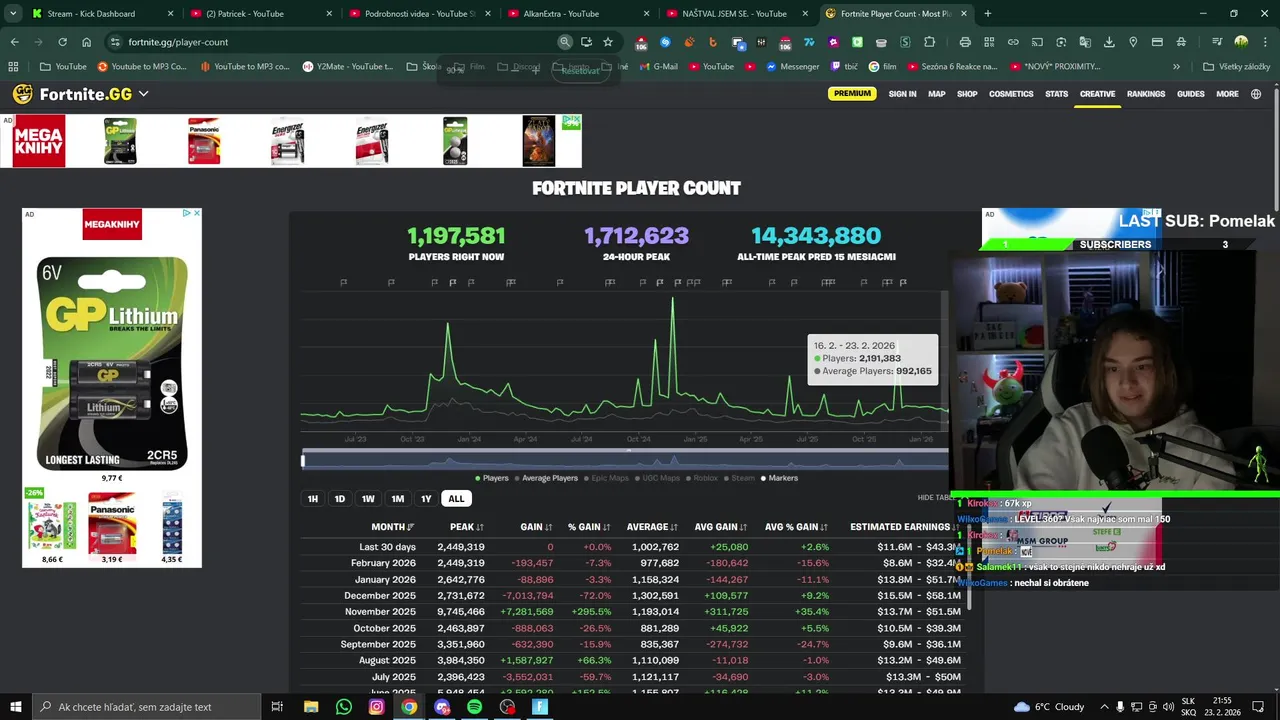Screen dimensions: 1280x720
Task: Click the cast screen icon in toolbar
Action: (1037, 42)
